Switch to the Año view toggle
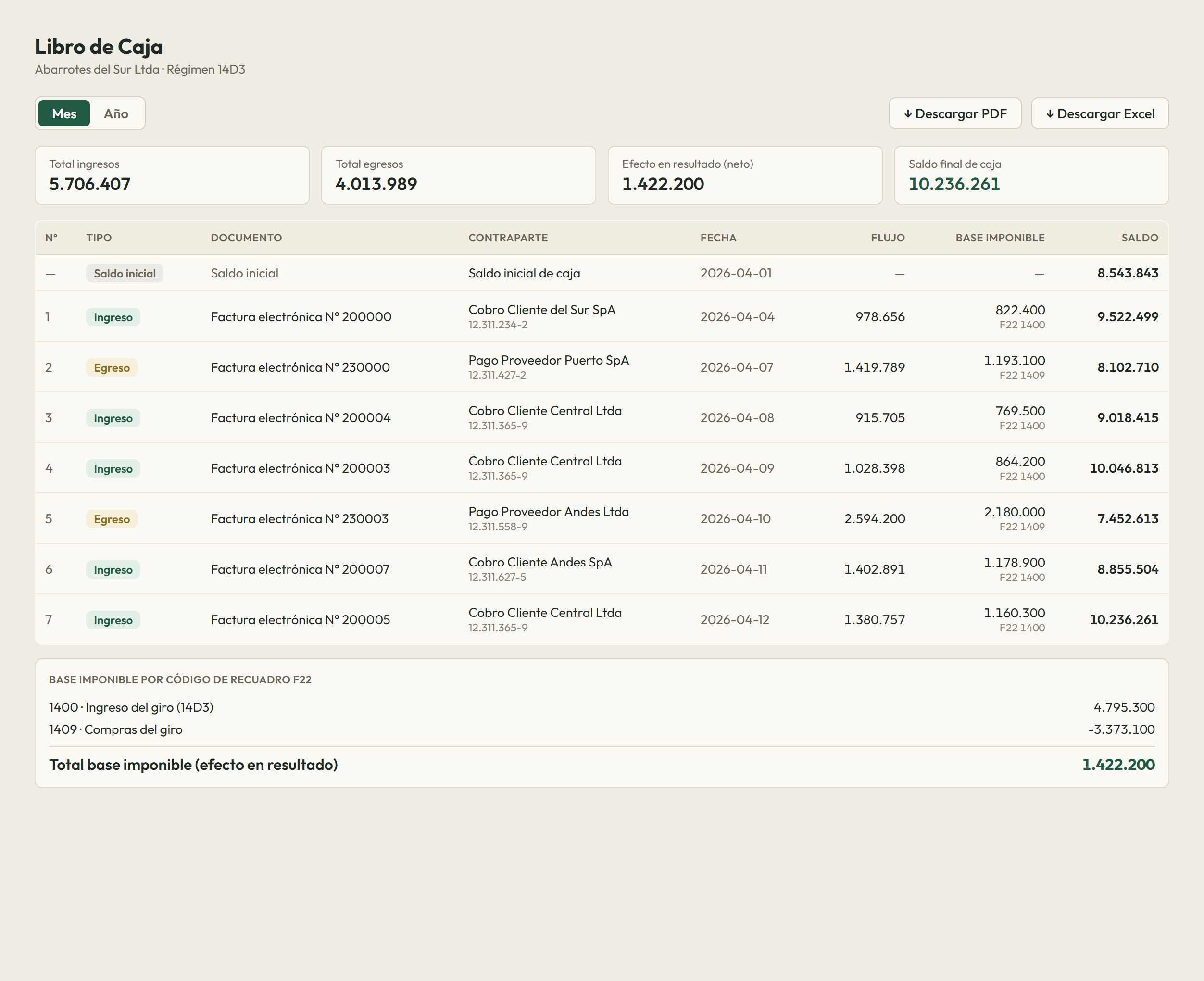Image resolution: width=1204 pixels, height=981 pixels. [x=116, y=113]
